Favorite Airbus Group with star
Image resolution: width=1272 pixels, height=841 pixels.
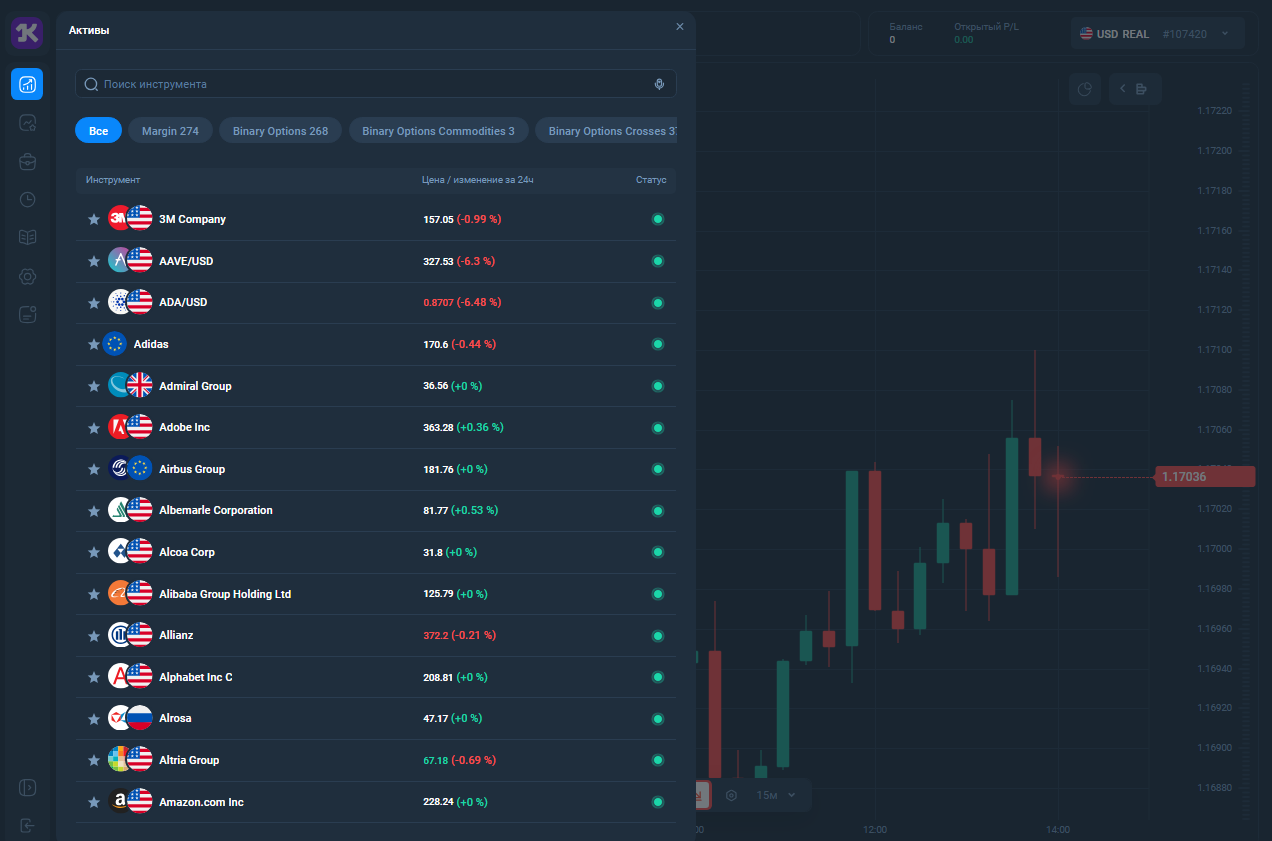point(94,469)
